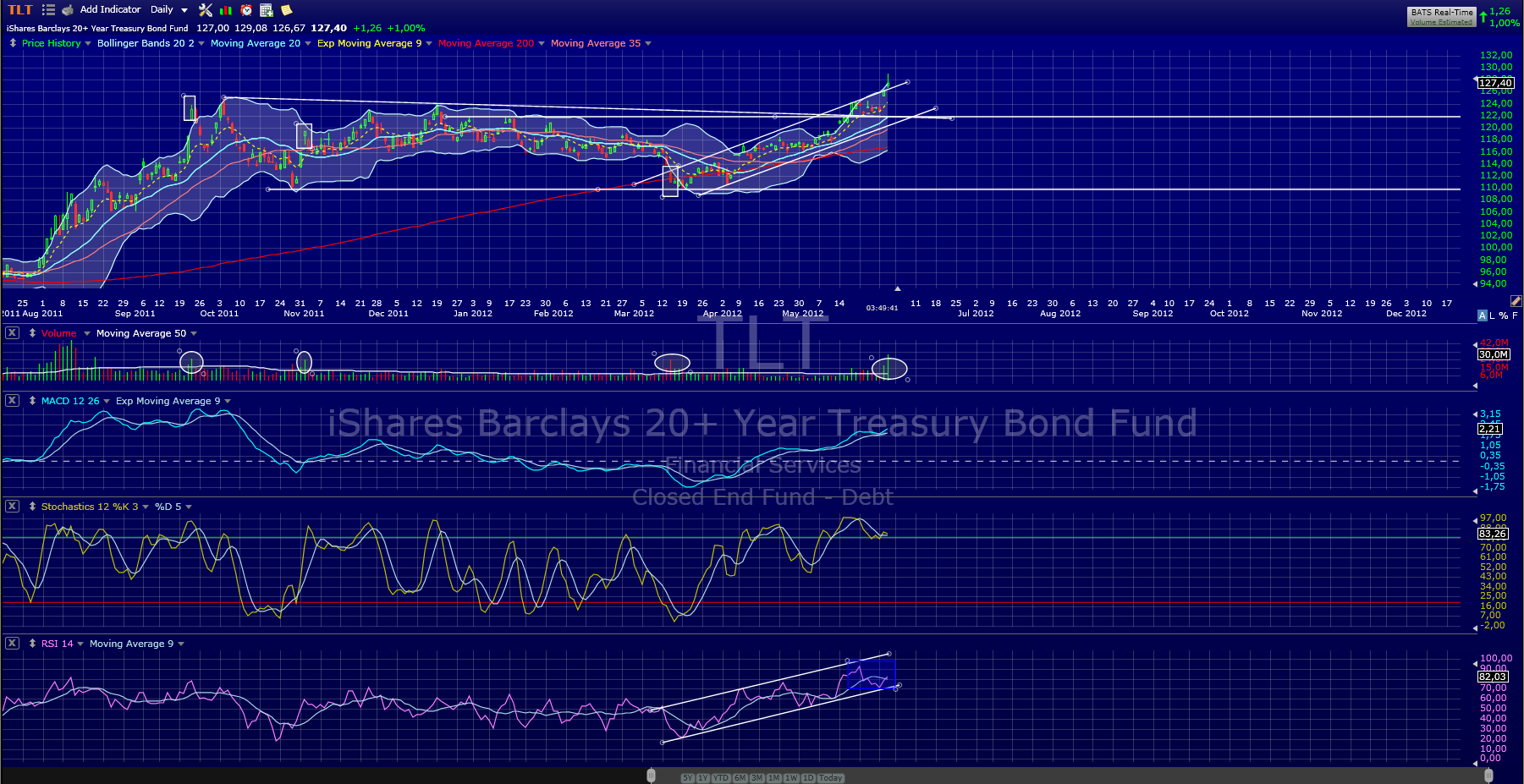This screenshot has height=784, width=1524.
Task: Close the Volume indicator pane
Action: (12, 333)
